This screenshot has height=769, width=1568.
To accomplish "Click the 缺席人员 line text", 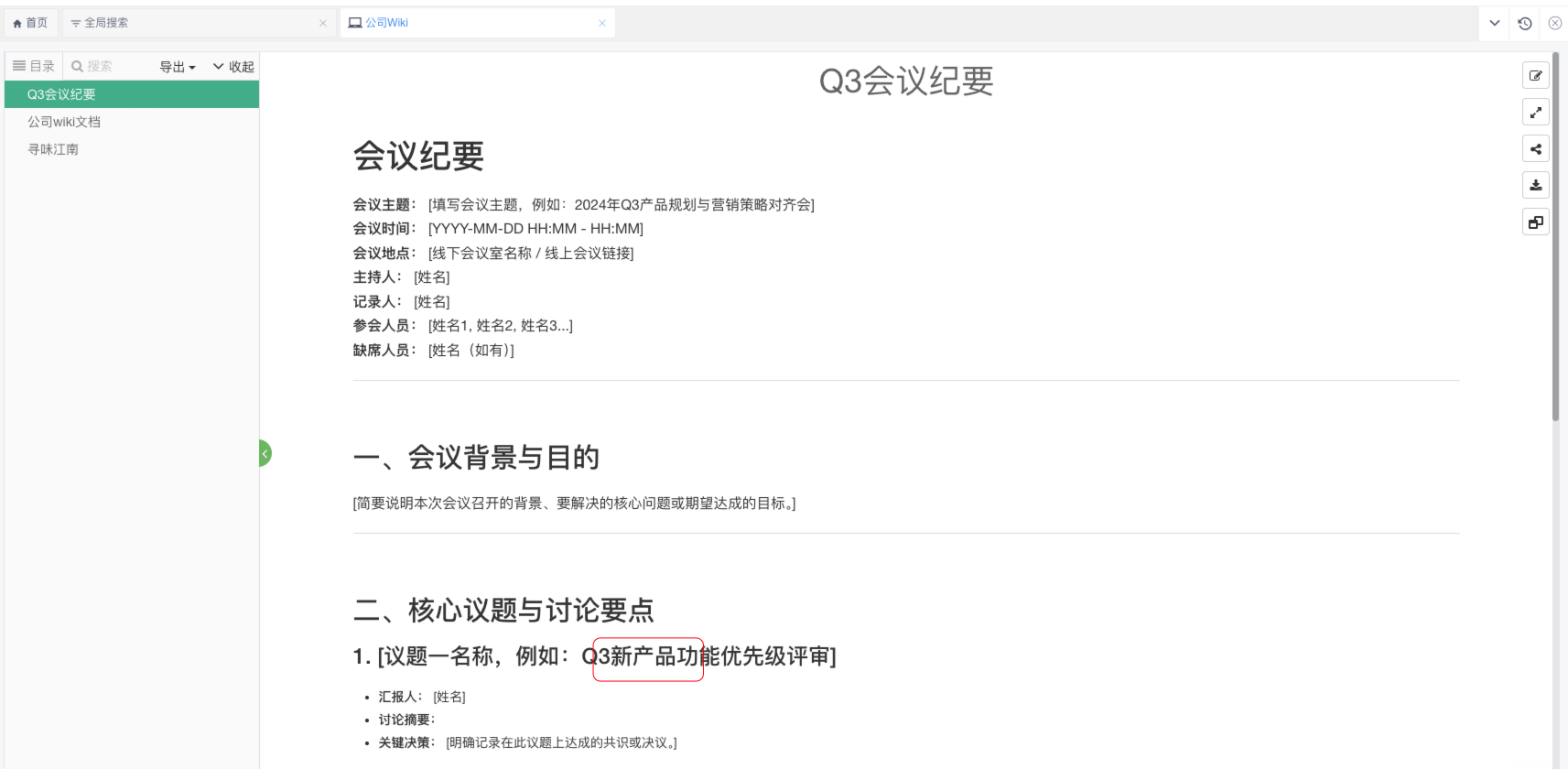I will [434, 351].
